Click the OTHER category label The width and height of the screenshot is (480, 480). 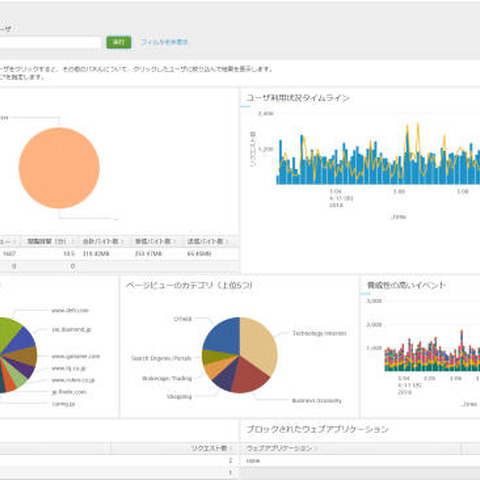coord(182,319)
